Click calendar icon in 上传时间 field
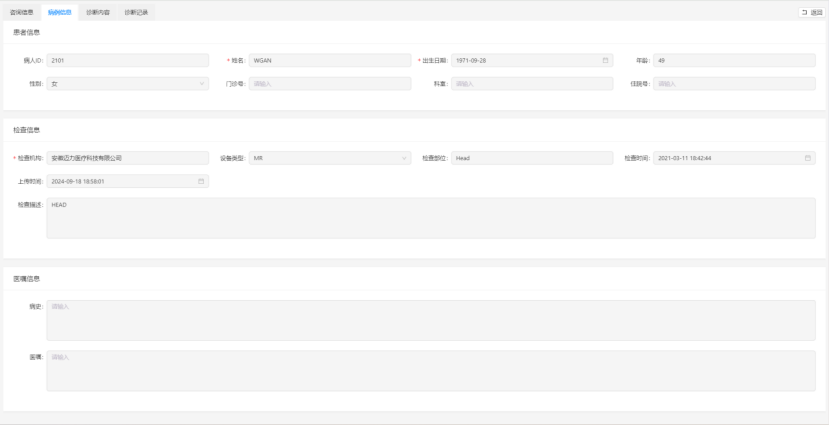830x426 pixels. (201, 181)
